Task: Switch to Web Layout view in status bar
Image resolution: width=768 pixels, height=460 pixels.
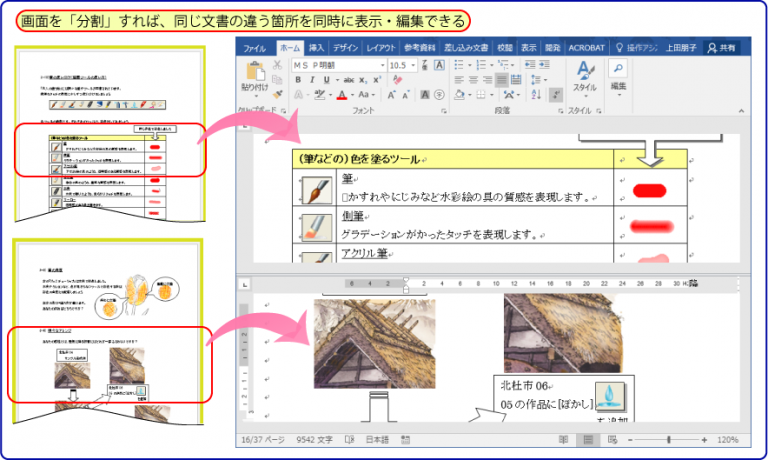Action: click(612, 440)
